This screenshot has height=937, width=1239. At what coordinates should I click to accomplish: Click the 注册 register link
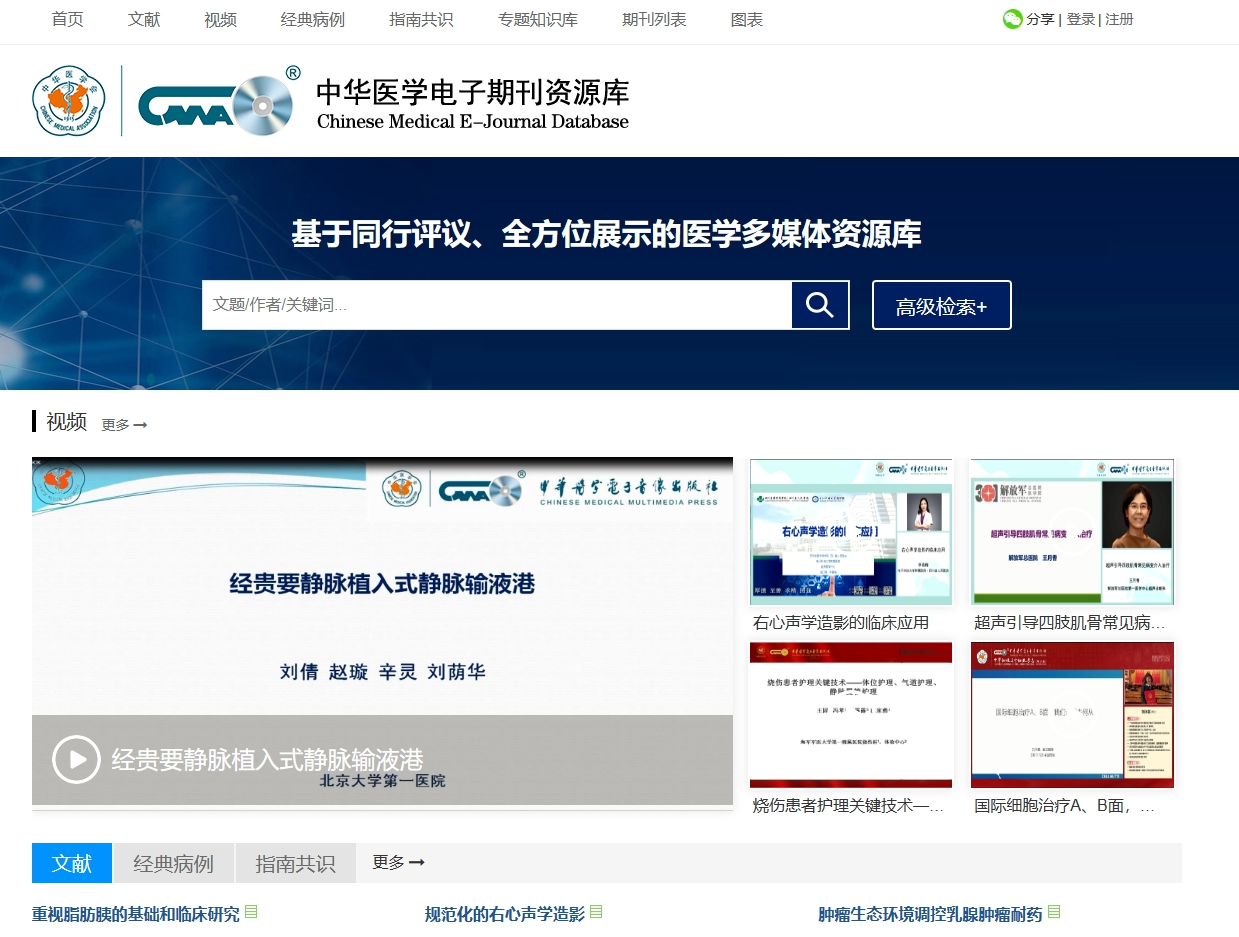(x=1119, y=19)
